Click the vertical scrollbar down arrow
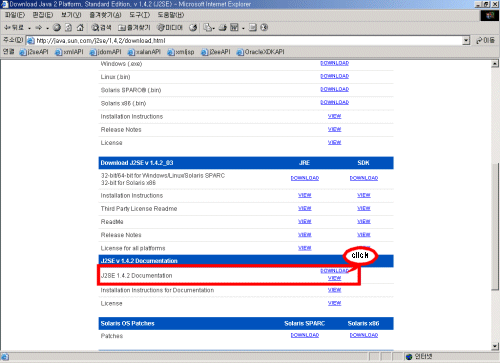The width and height of the screenshot is (500, 363). point(495,347)
